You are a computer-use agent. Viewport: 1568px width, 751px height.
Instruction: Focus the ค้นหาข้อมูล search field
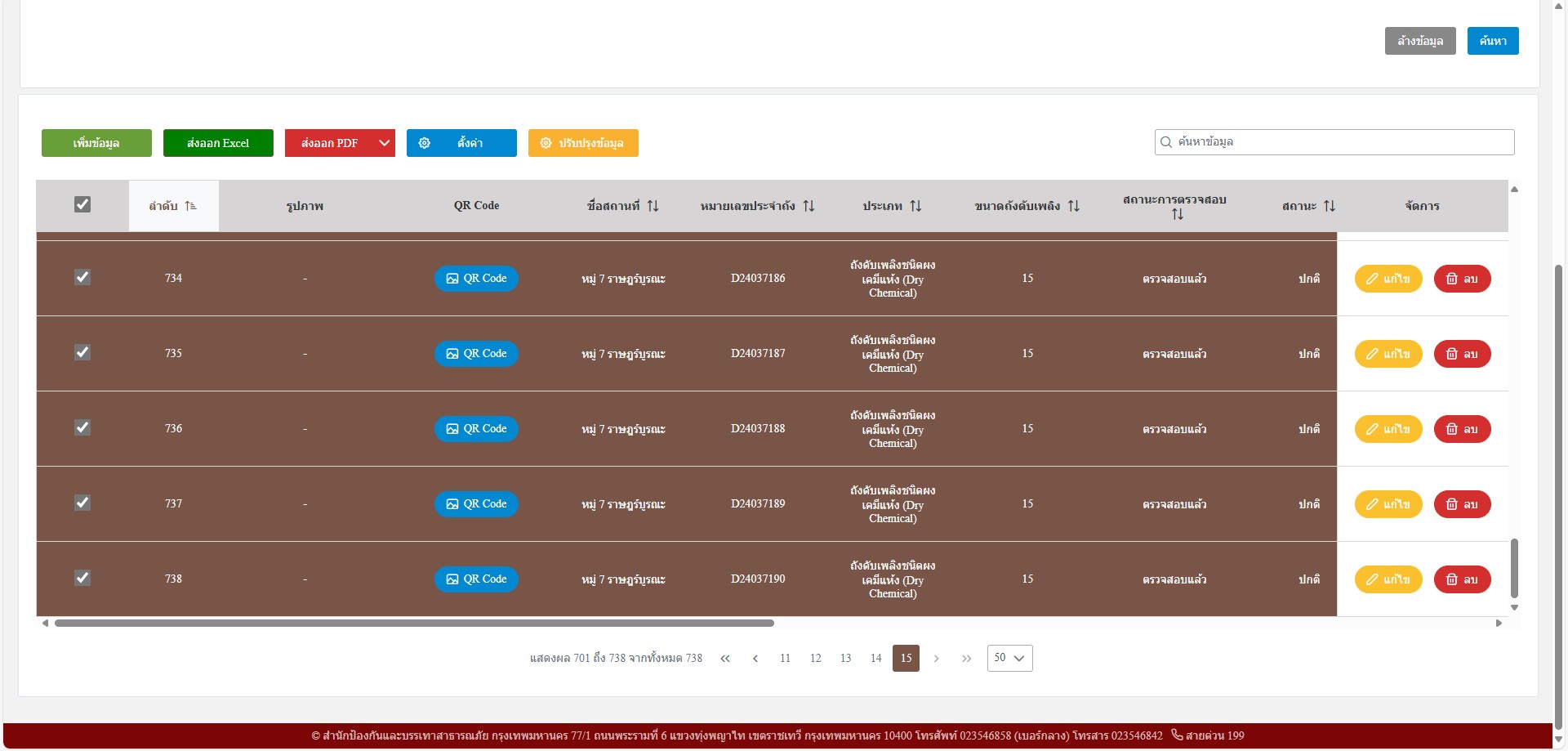click(x=1334, y=142)
